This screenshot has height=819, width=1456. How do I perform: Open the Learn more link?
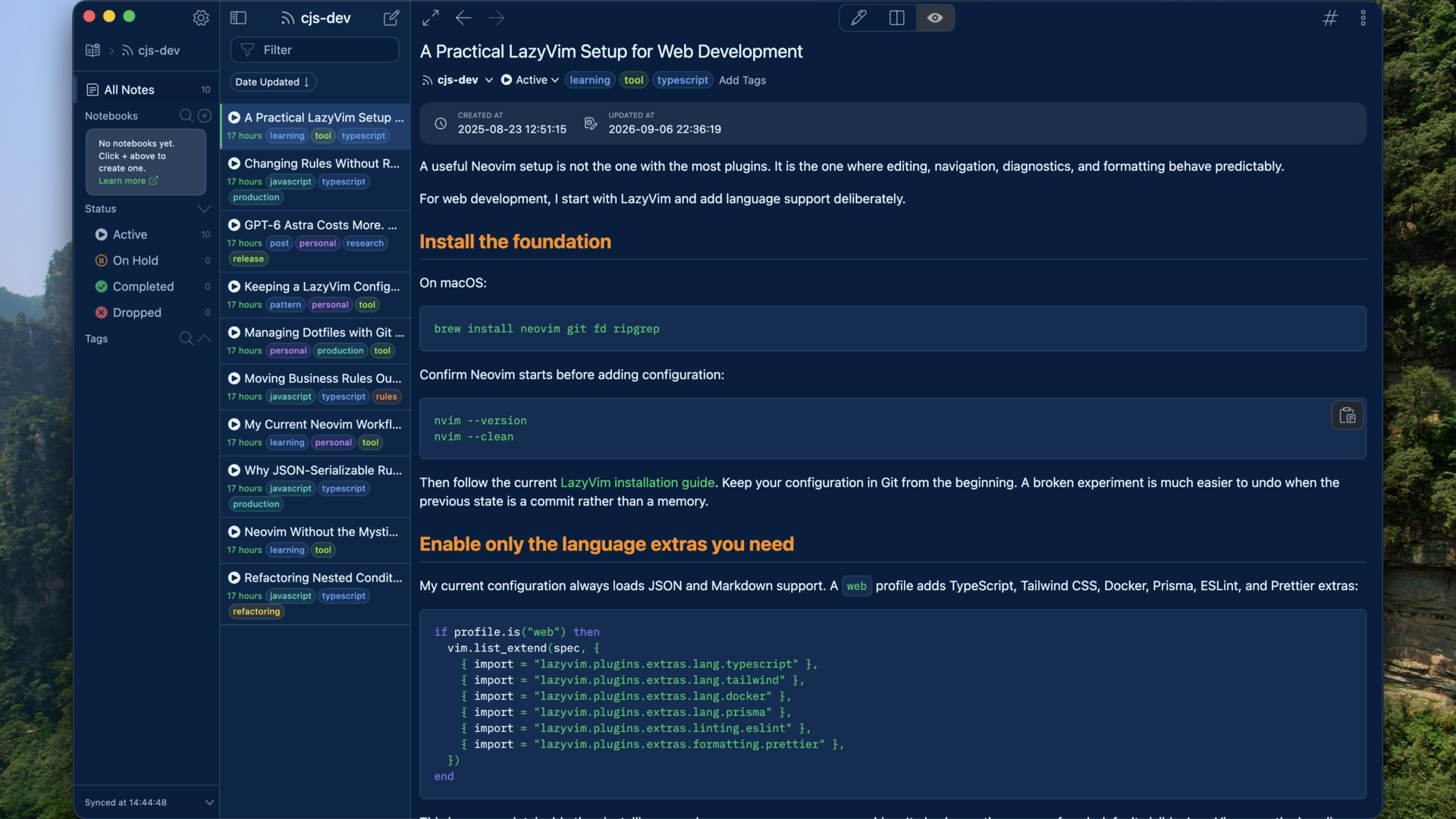click(x=128, y=180)
